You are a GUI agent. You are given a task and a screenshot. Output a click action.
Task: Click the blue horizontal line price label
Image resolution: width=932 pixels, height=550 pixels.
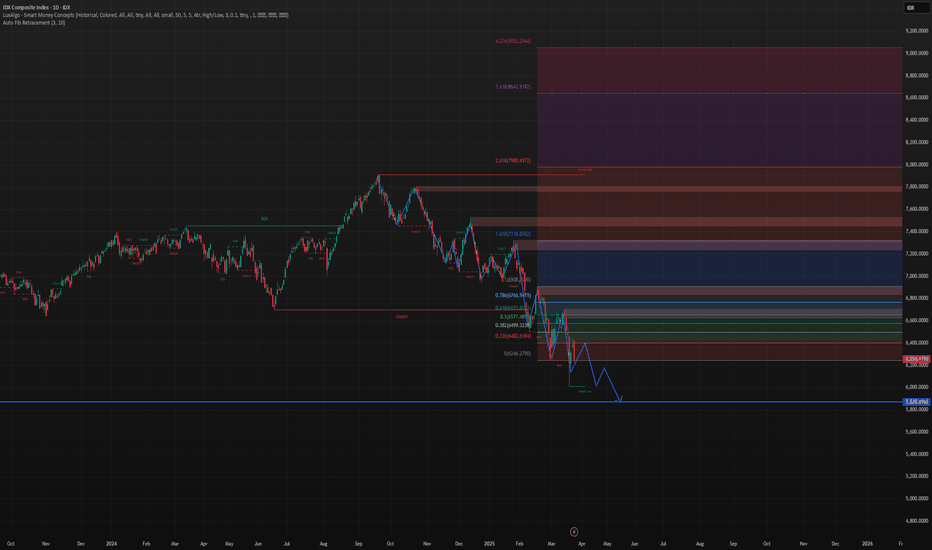click(916, 402)
